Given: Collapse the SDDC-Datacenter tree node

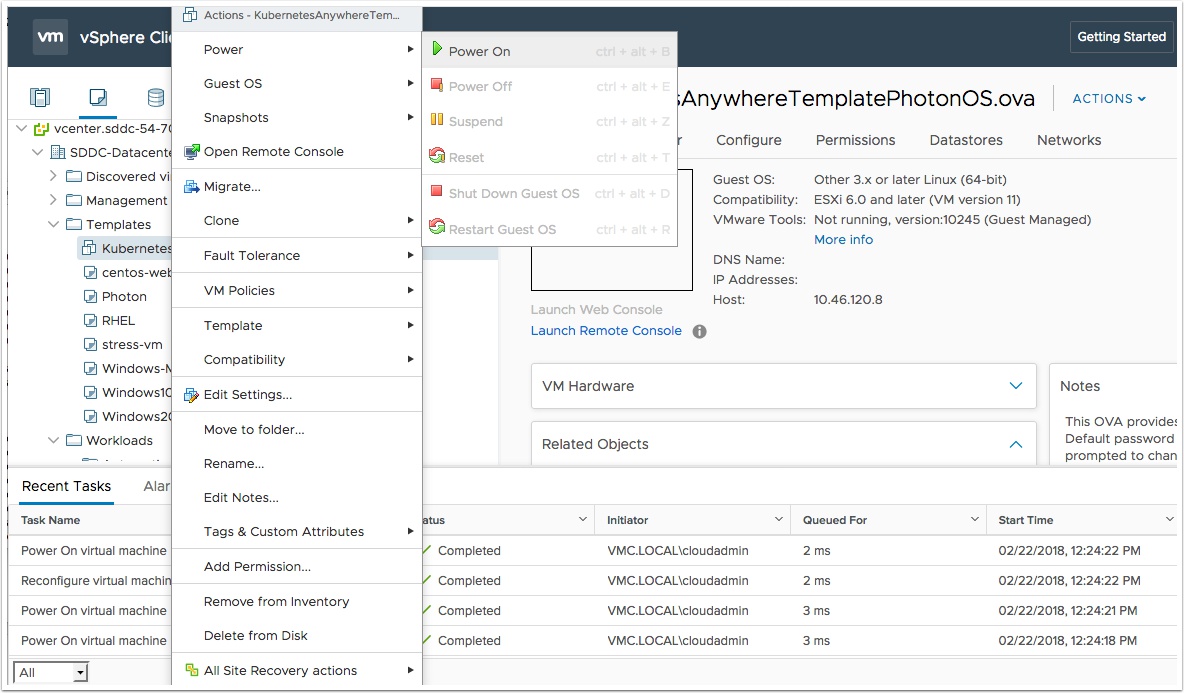Looking at the screenshot, I should coord(37,152).
